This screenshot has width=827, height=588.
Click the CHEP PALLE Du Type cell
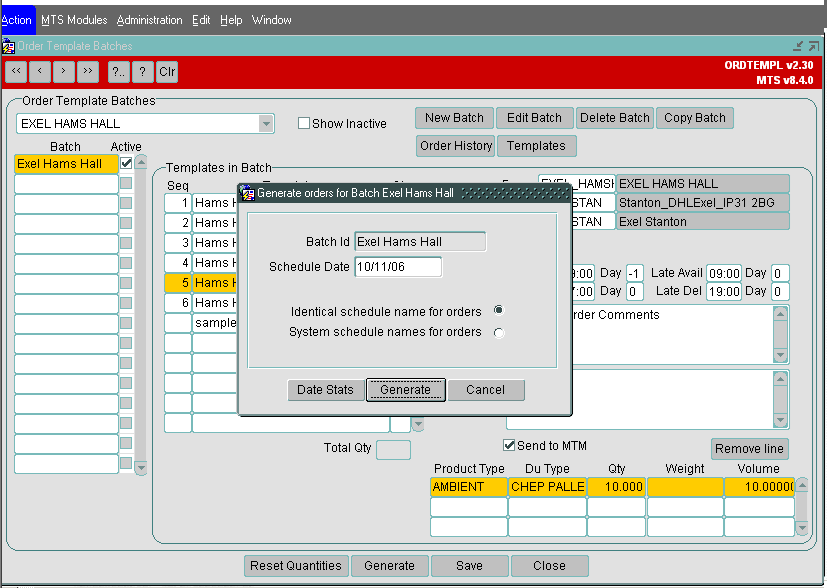click(x=547, y=487)
